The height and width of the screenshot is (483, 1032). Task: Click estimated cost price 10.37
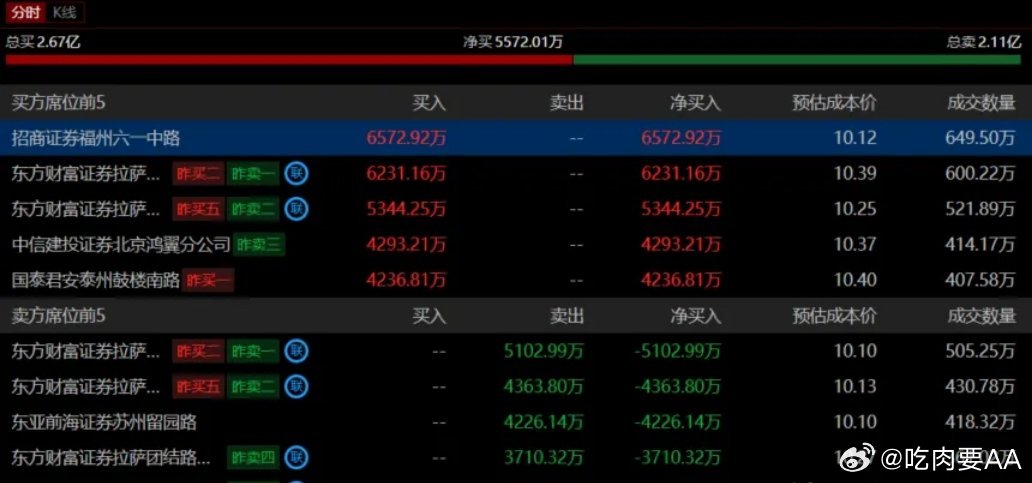point(855,245)
